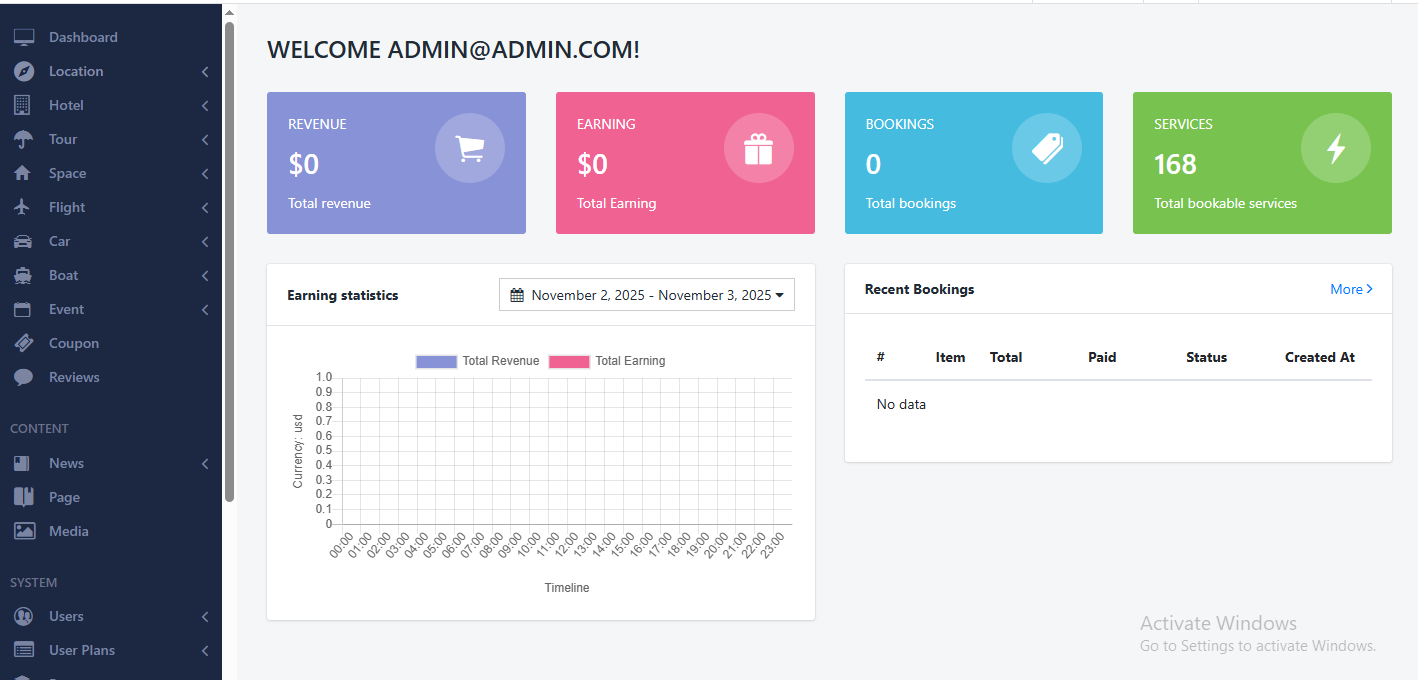Click the ticket icon for Coupon
The width and height of the screenshot is (1418, 680).
(x=23, y=343)
